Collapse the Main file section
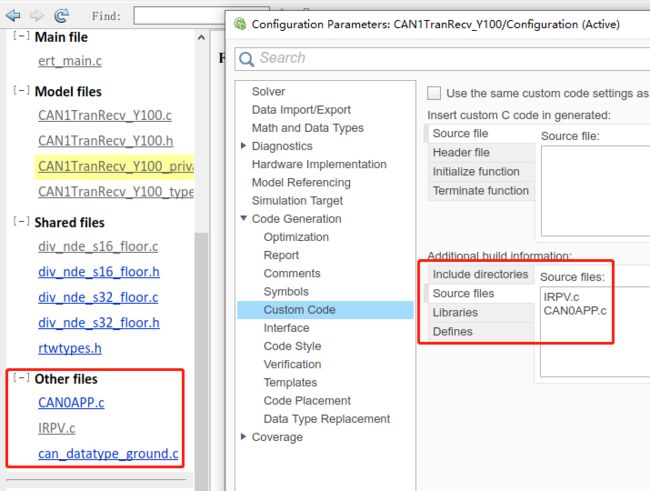This screenshot has width=650, height=491. [x=21, y=36]
